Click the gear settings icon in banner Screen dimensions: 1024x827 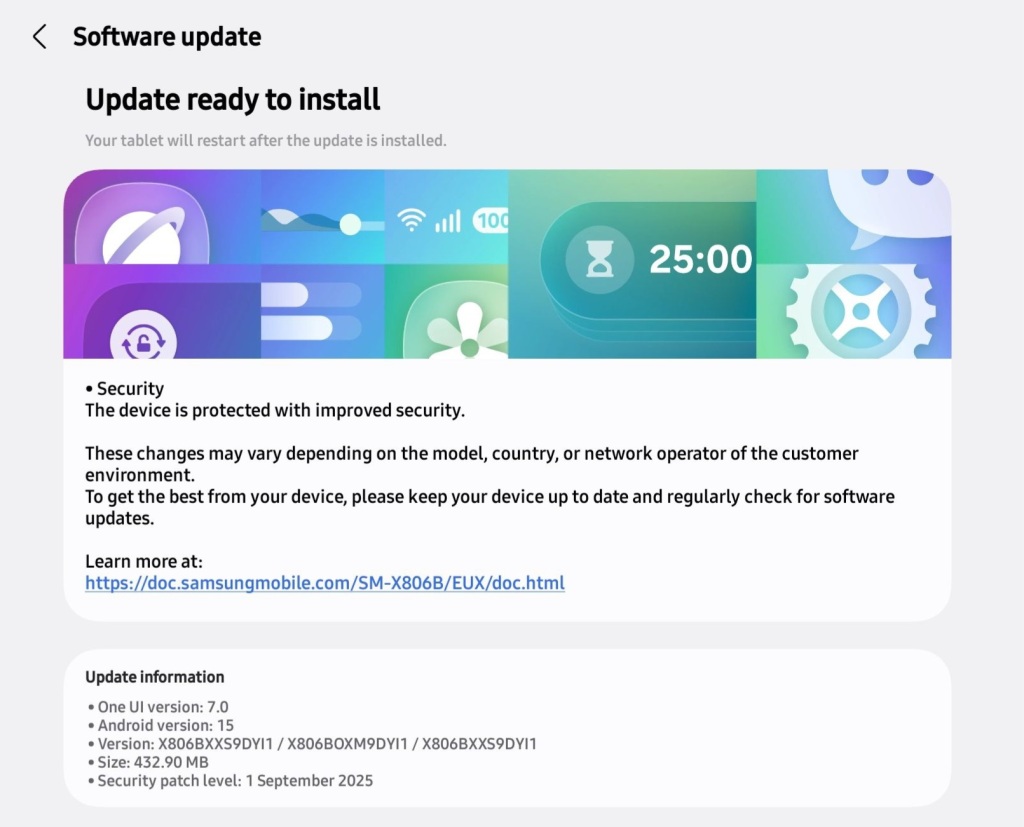point(861,311)
